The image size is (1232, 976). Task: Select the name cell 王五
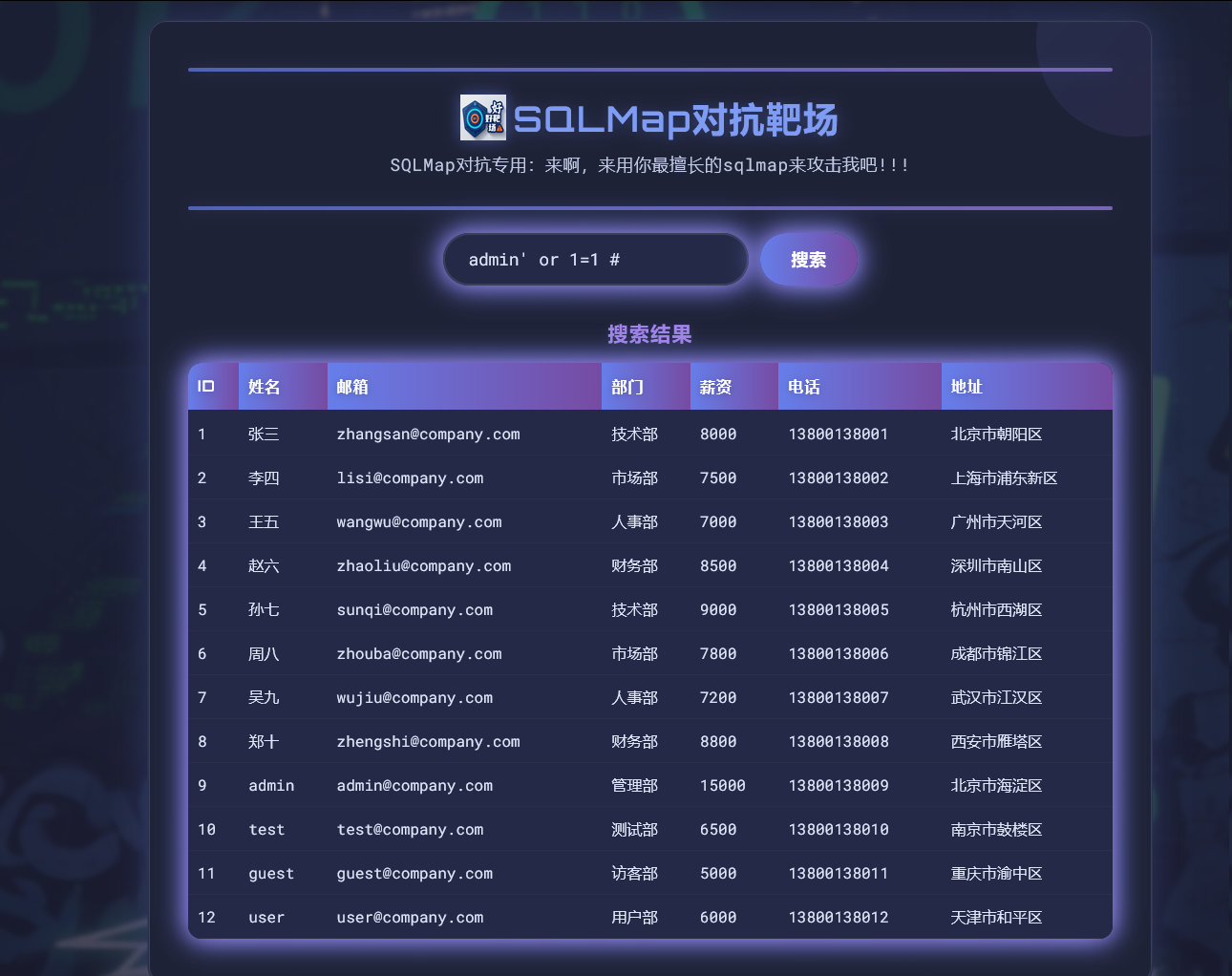pos(264,522)
